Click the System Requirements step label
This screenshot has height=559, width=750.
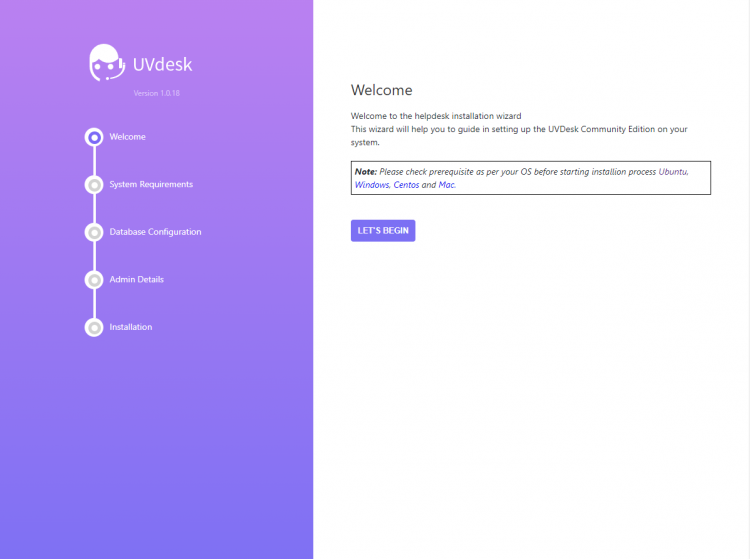151,184
